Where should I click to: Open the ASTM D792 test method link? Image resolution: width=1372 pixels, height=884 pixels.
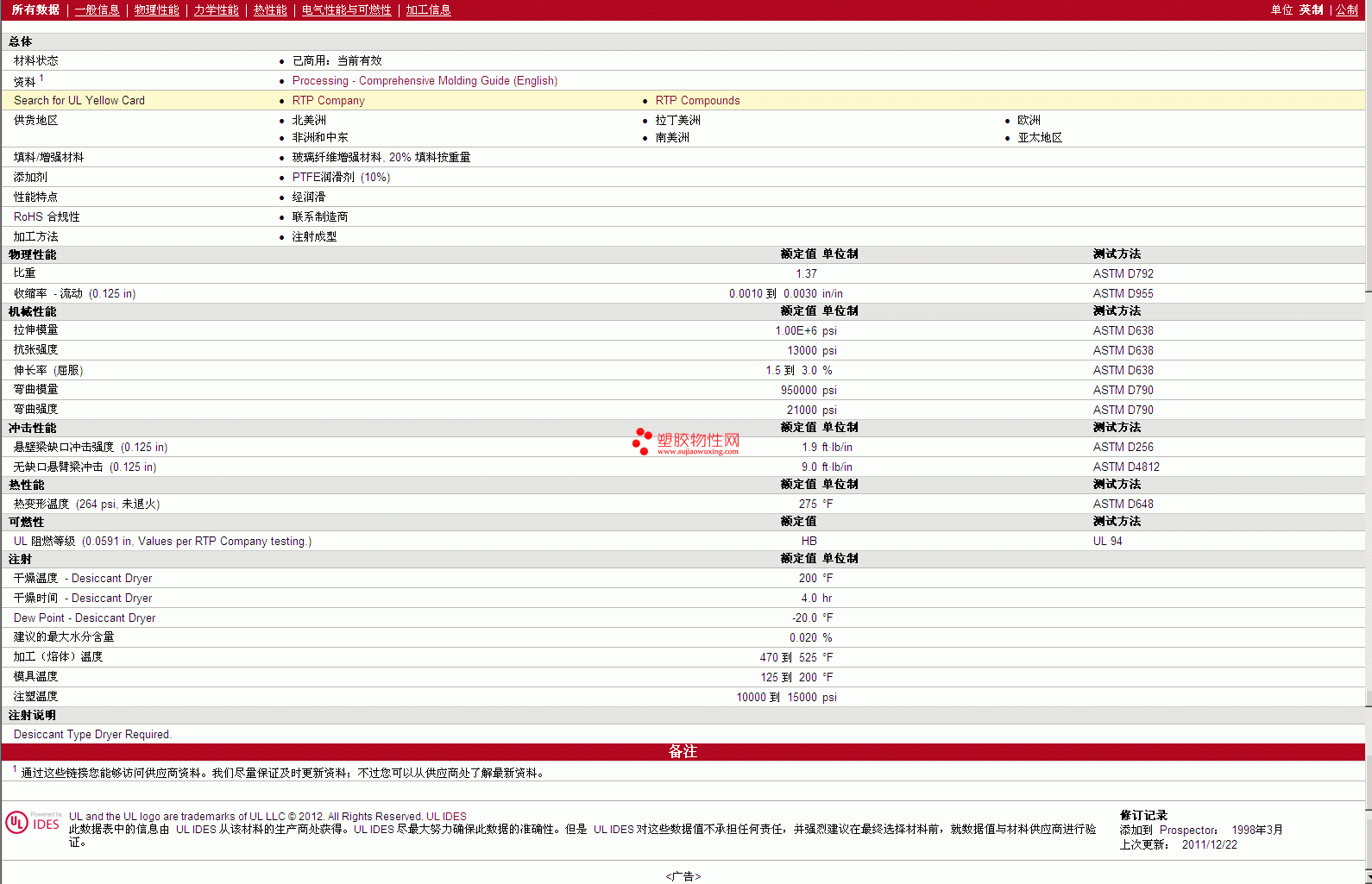pyautogui.click(x=1123, y=274)
